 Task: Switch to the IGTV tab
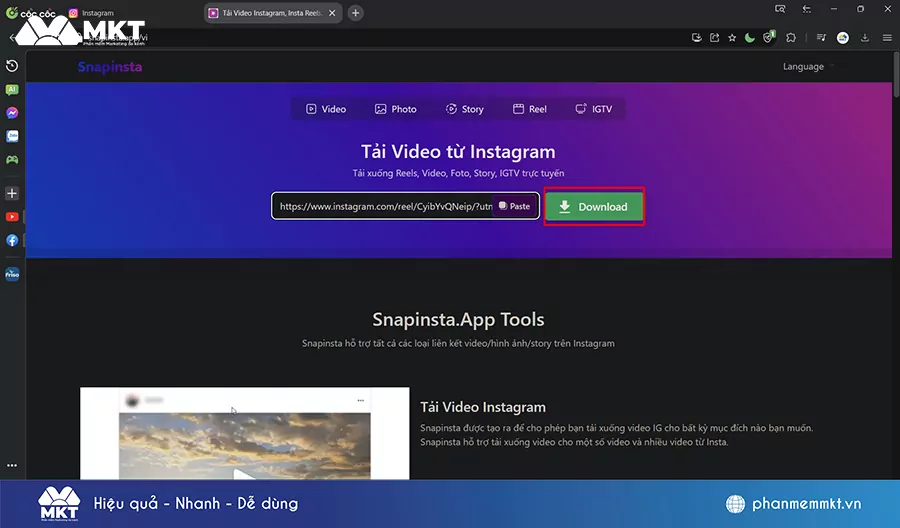pyautogui.click(x=593, y=109)
